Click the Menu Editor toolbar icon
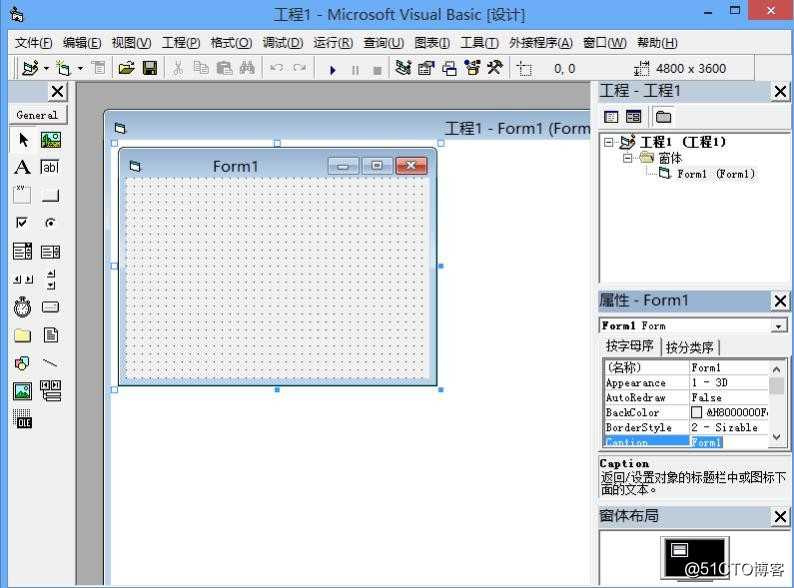The width and height of the screenshot is (794, 588). (99, 68)
